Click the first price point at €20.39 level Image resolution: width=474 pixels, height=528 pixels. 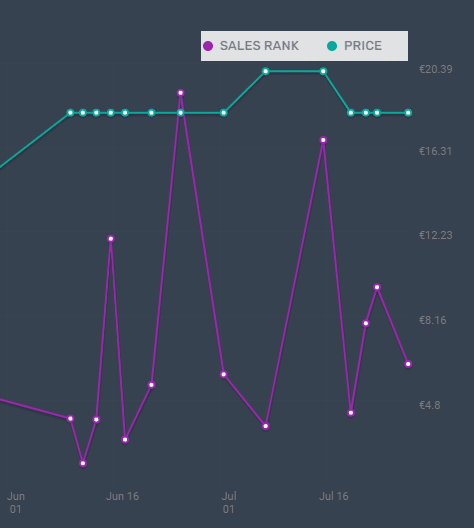(266, 71)
